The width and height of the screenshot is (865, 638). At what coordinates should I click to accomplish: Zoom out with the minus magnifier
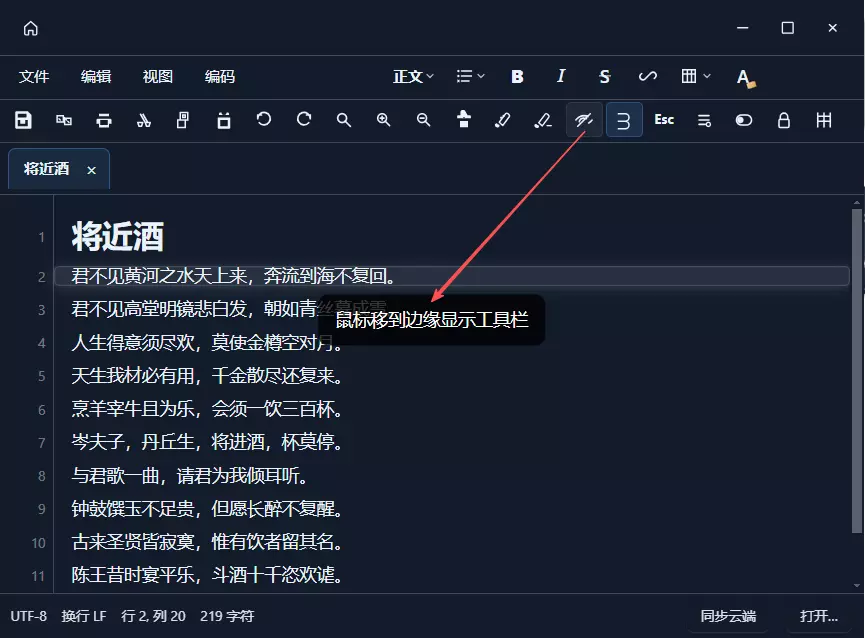coord(423,120)
